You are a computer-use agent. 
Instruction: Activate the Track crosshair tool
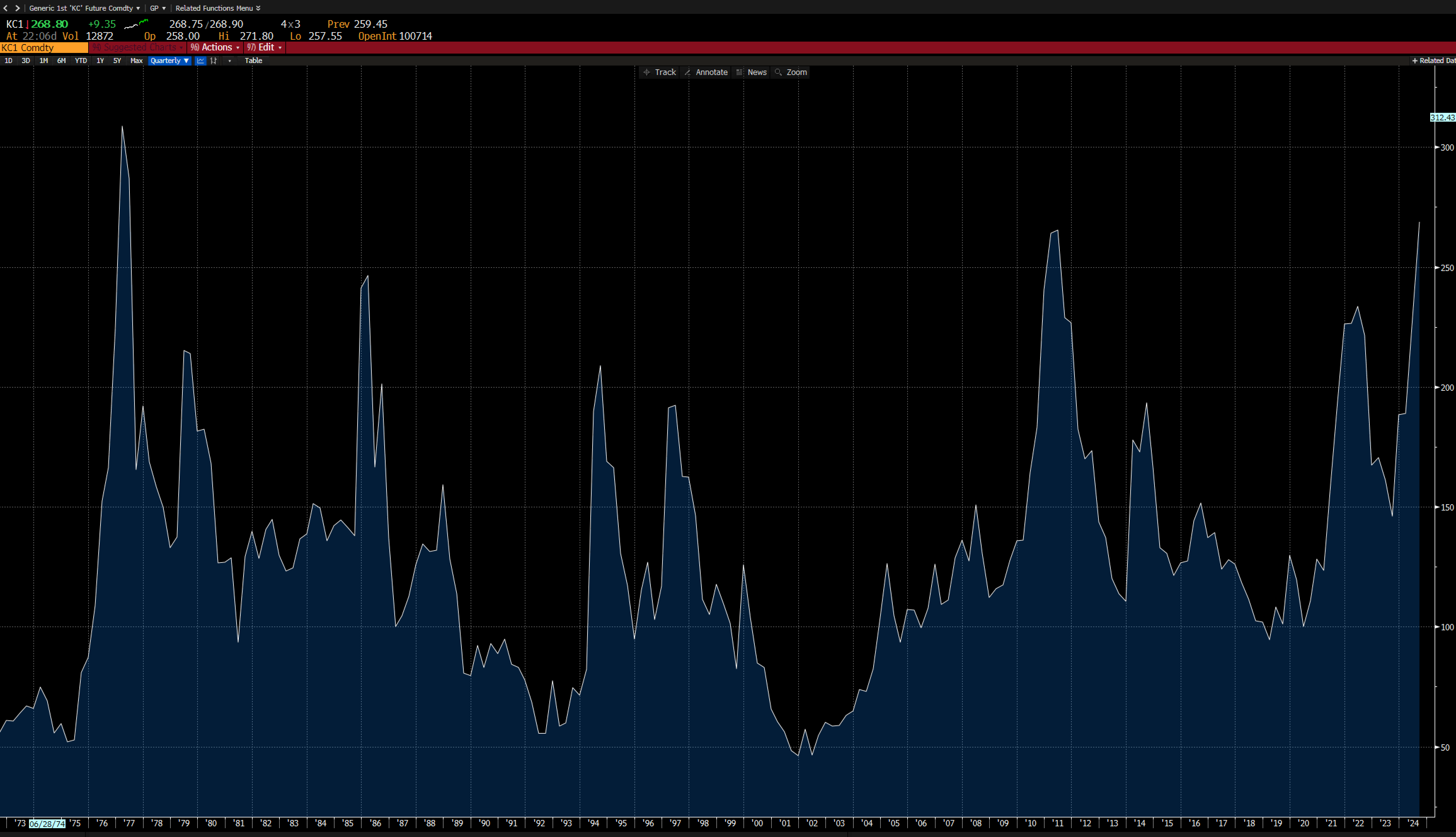660,72
